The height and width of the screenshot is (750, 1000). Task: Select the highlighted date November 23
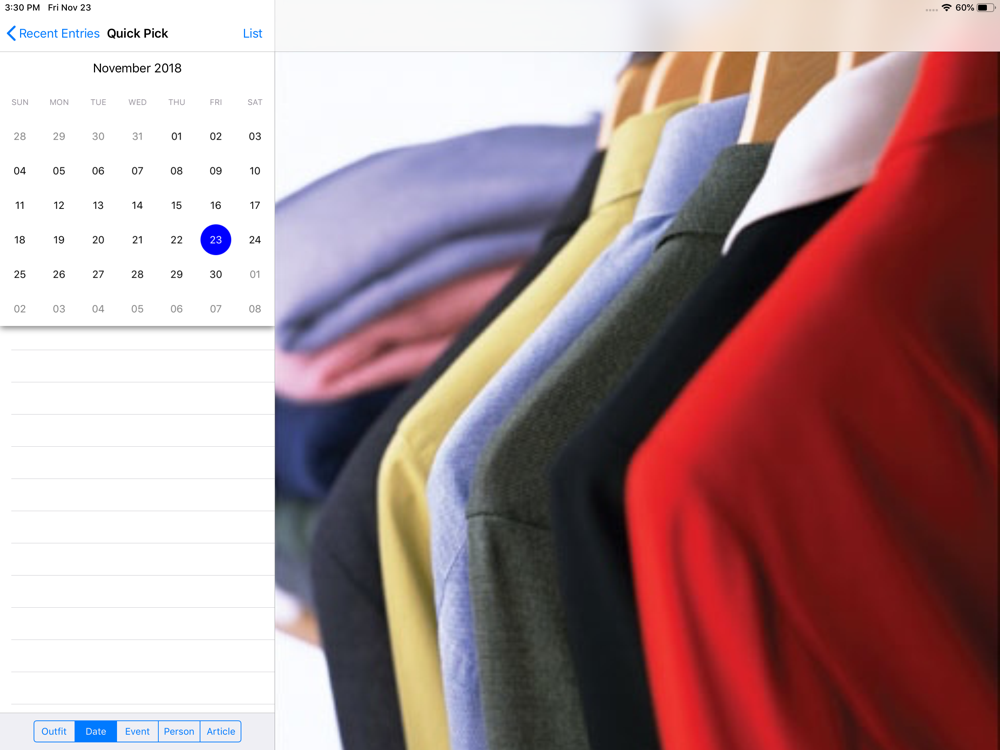click(216, 240)
